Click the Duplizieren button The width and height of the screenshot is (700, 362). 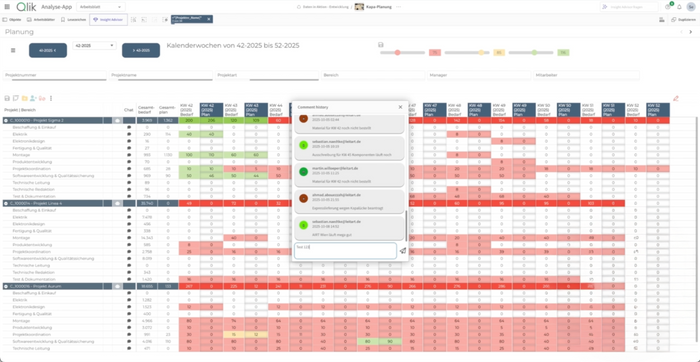[684, 20]
